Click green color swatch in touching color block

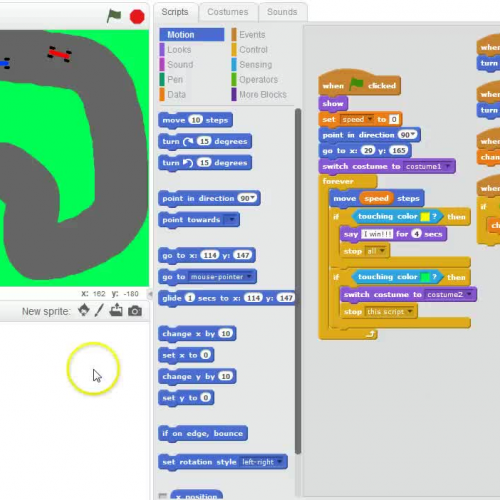[x=425, y=277]
